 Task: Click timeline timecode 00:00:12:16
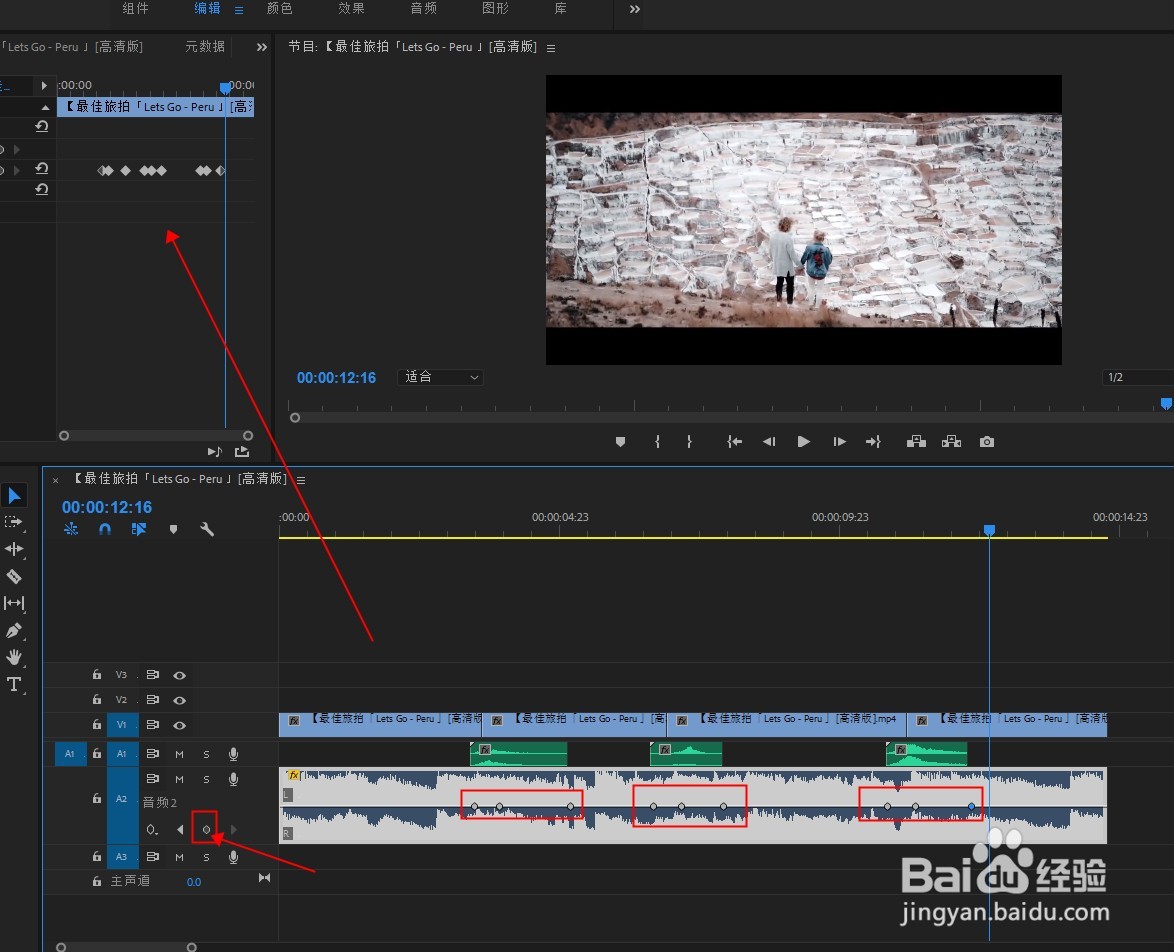click(x=107, y=507)
